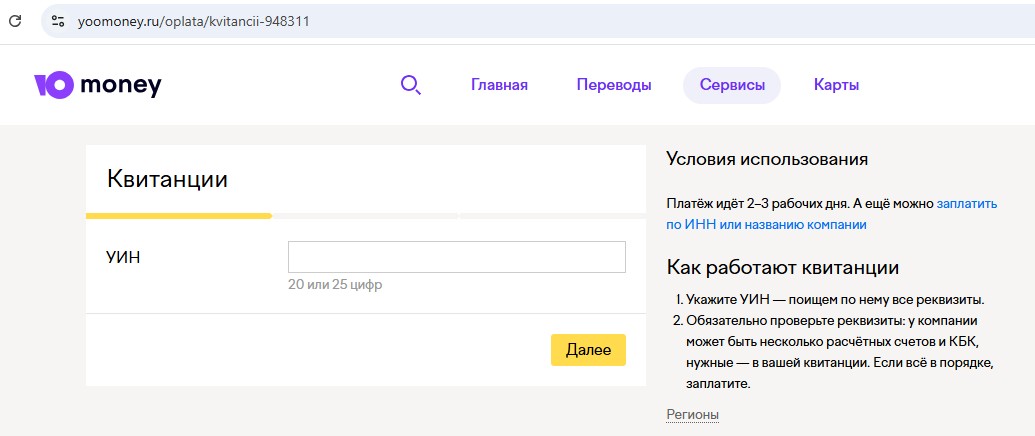1035x436 pixels.
Task: Follow the заплатить по ИНН link
Action: 966,204
